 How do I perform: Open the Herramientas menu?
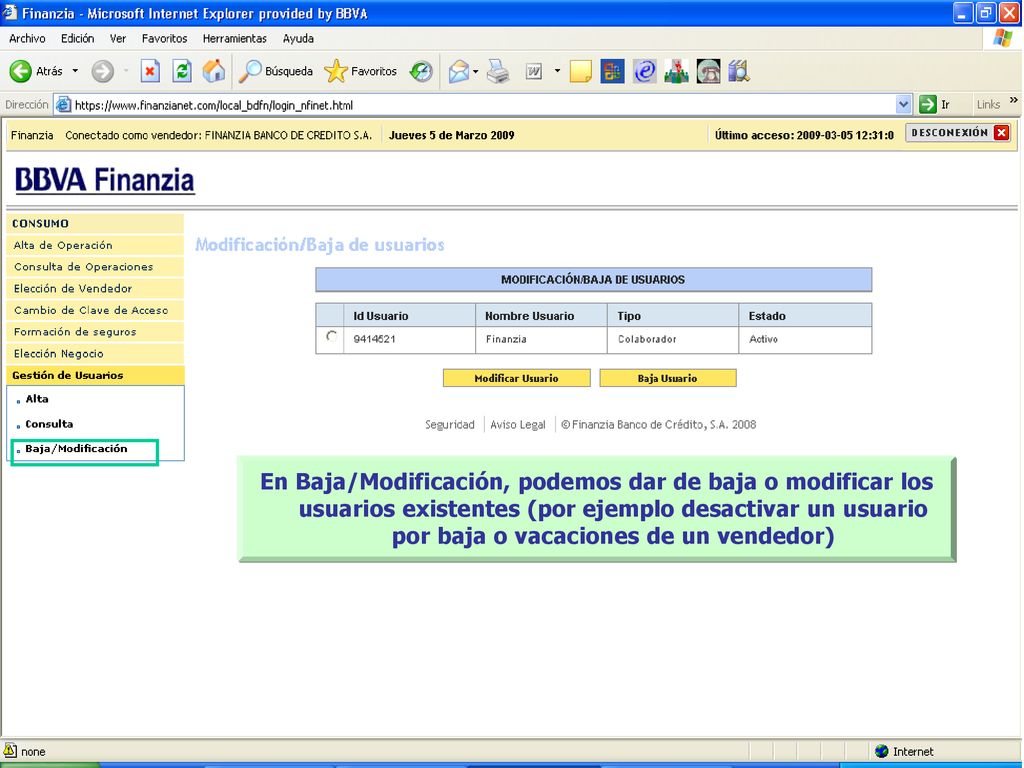coord(234,39)
